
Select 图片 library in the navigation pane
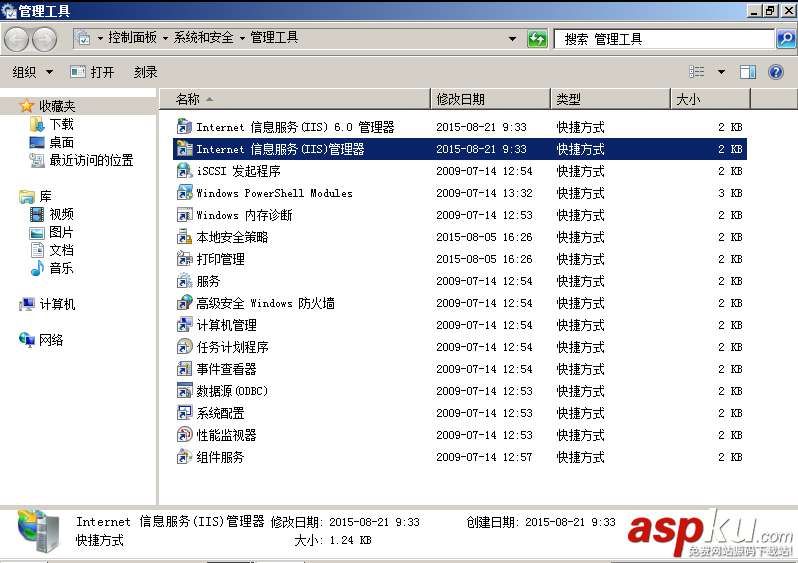pyautogui.click(x=62, y=232)
